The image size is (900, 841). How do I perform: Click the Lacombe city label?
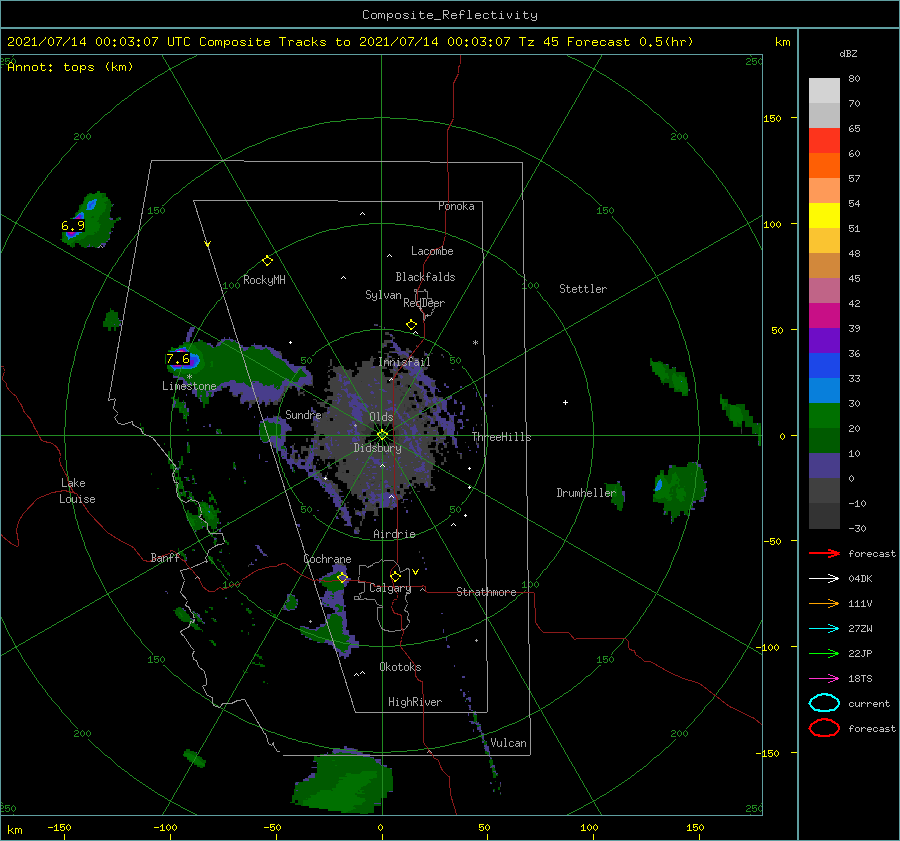[x=432, y=251]
